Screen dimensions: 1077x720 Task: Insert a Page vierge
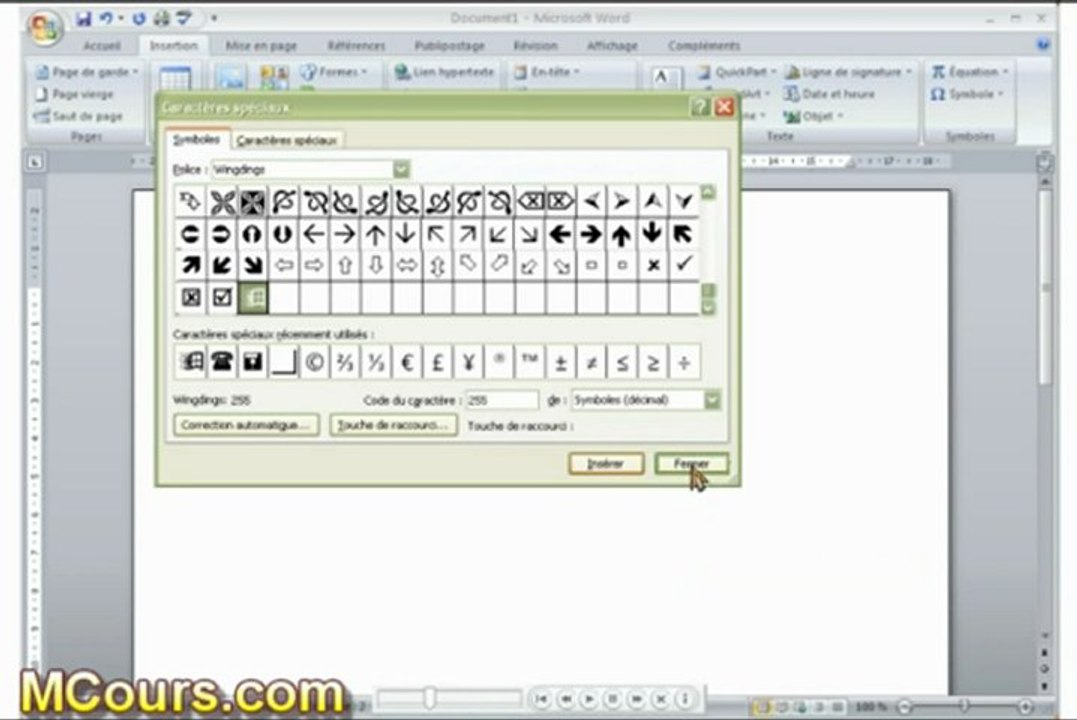point(76,94)
